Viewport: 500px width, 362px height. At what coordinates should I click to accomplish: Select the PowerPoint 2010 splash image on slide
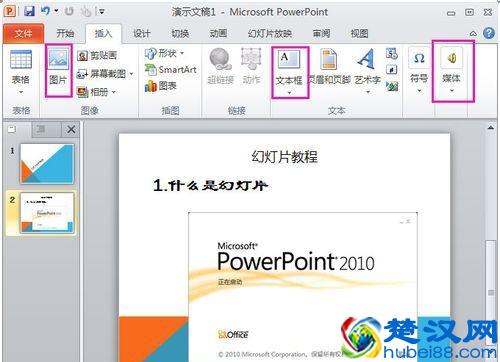tap(303, 287)
